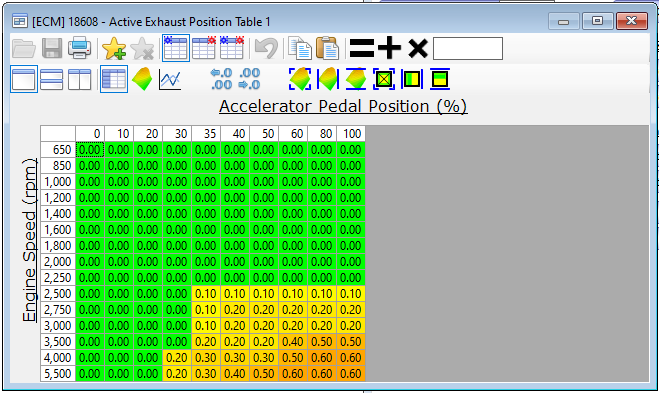The width and height of the screenshot is (659, 393).
Task: Add table to favorites using star-plus icon
Action: pyautogui.click(x=113, y=48)
